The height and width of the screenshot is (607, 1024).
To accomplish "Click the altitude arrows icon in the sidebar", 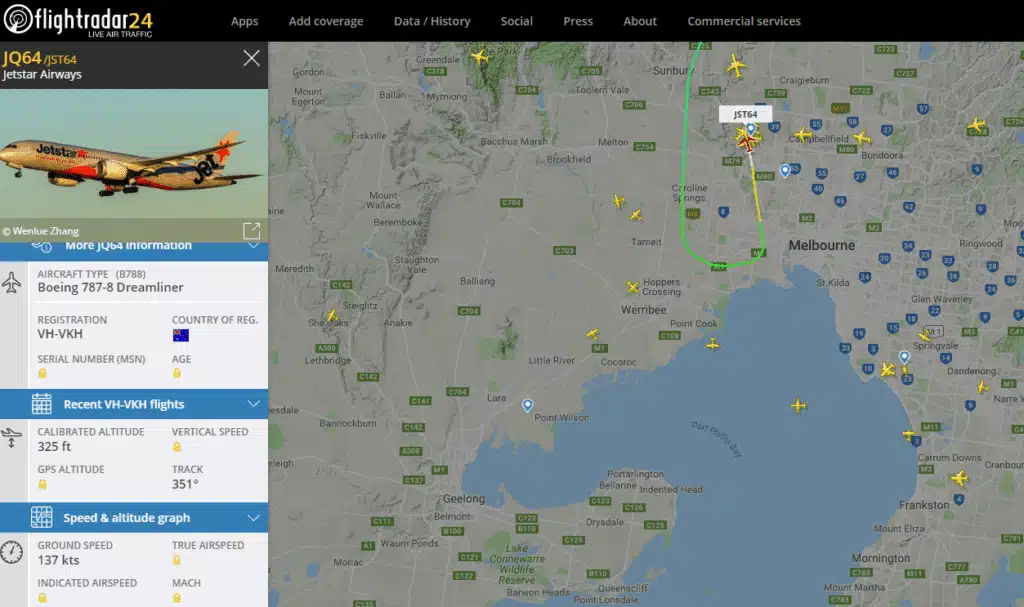I will [x=12, y=435].
